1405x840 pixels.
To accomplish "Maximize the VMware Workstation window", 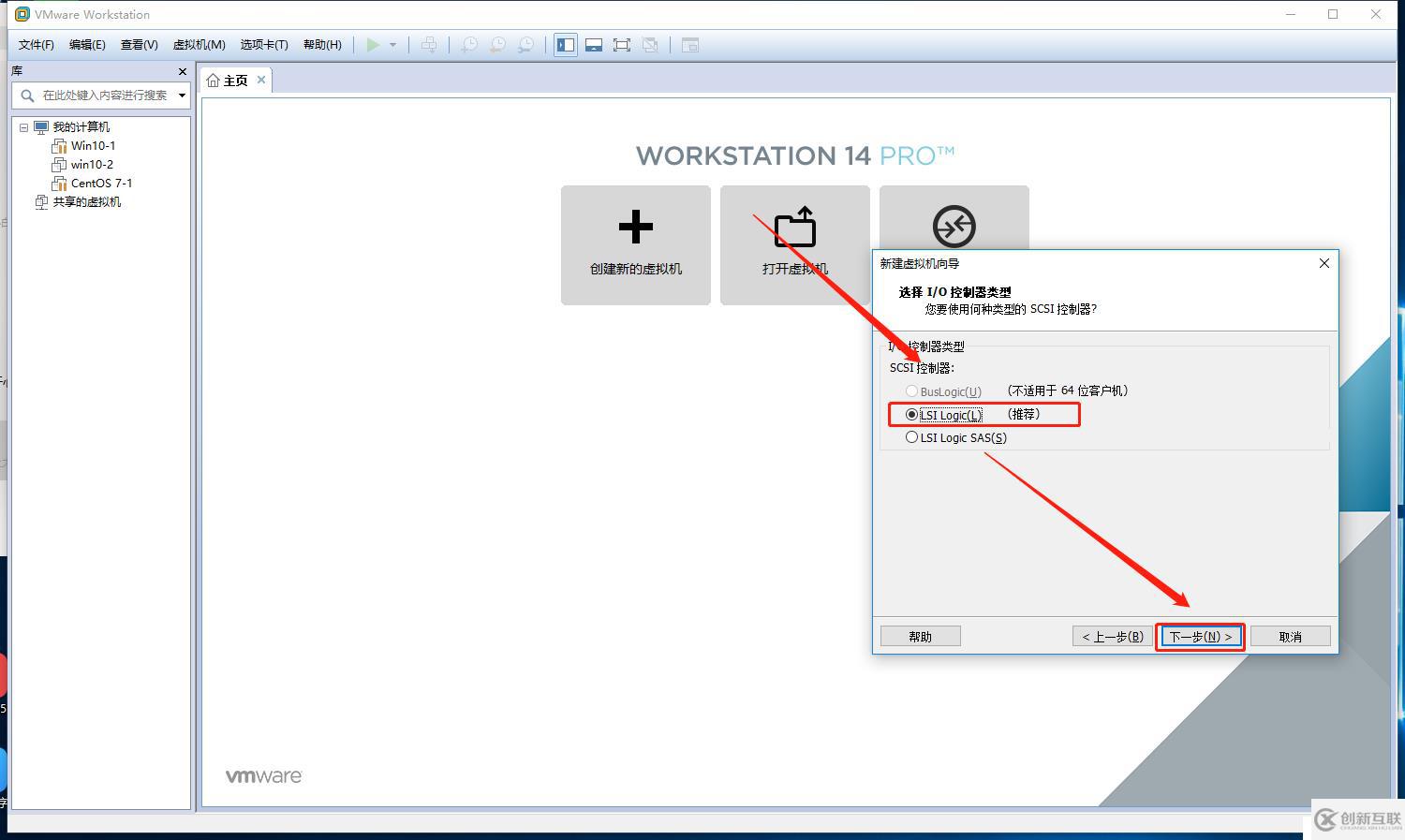I will pos(1333,14).
